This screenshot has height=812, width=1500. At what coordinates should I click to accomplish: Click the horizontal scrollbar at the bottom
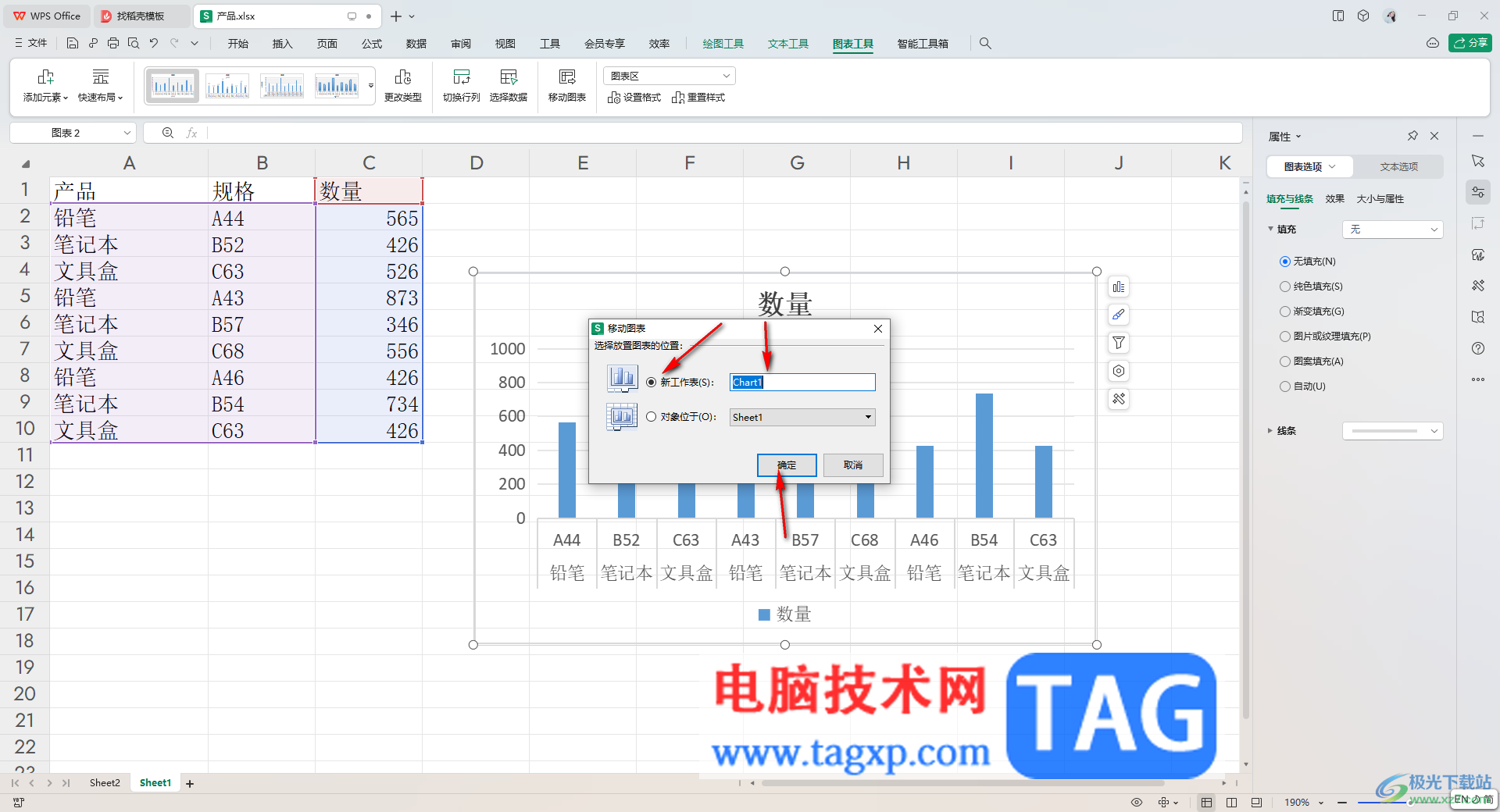pyautogui.click(x=961, y=782)
